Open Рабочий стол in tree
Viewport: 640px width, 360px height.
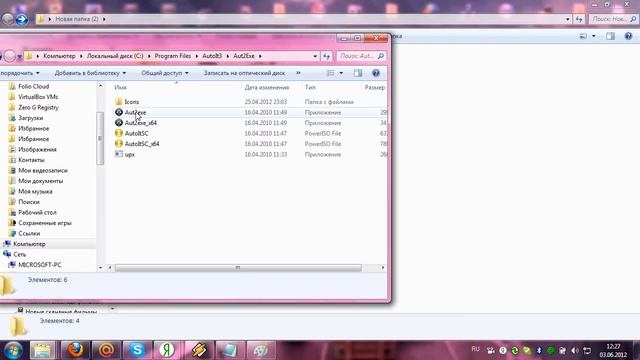(x=37, y=213)
